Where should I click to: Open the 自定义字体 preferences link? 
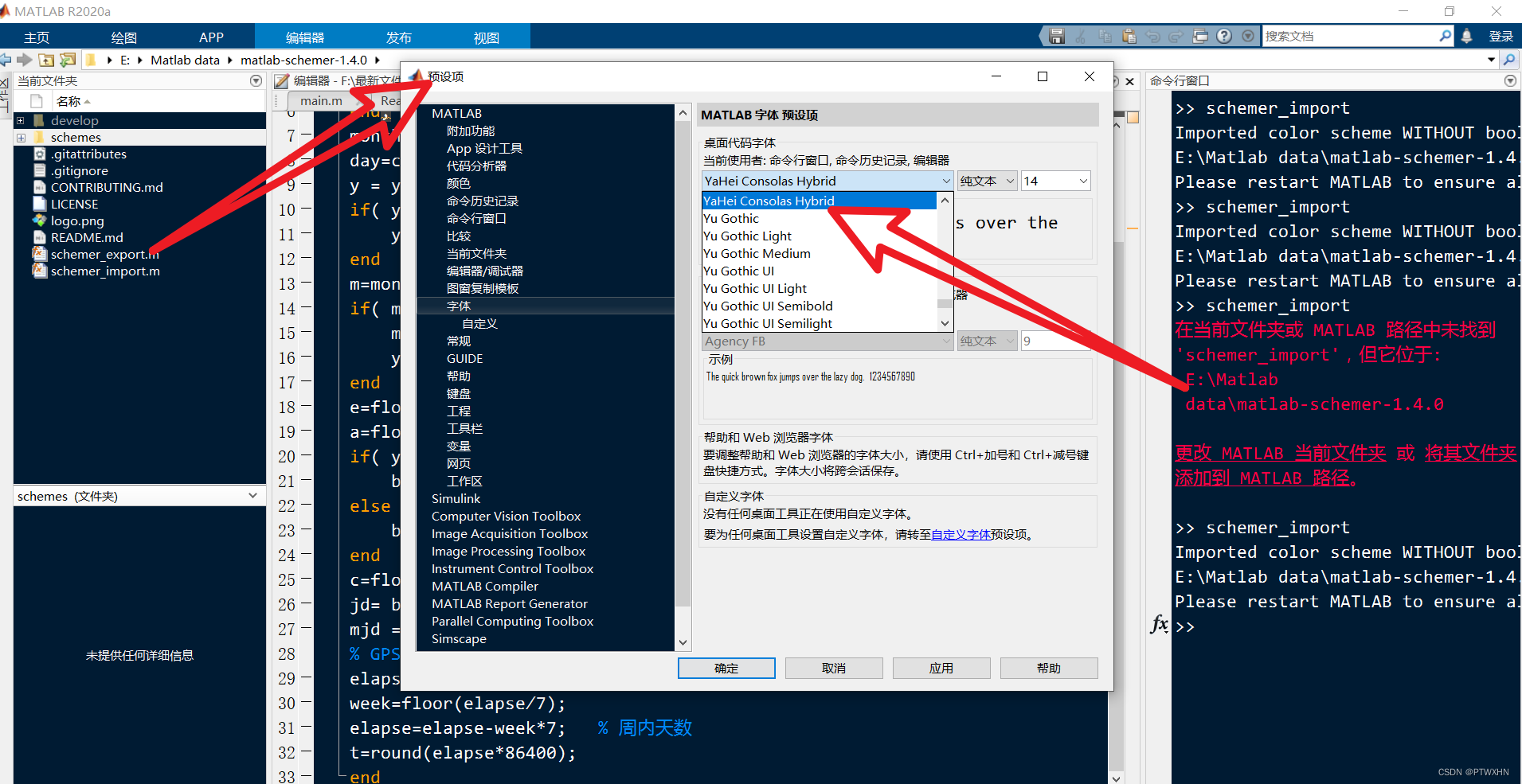(x=961, y=535)
